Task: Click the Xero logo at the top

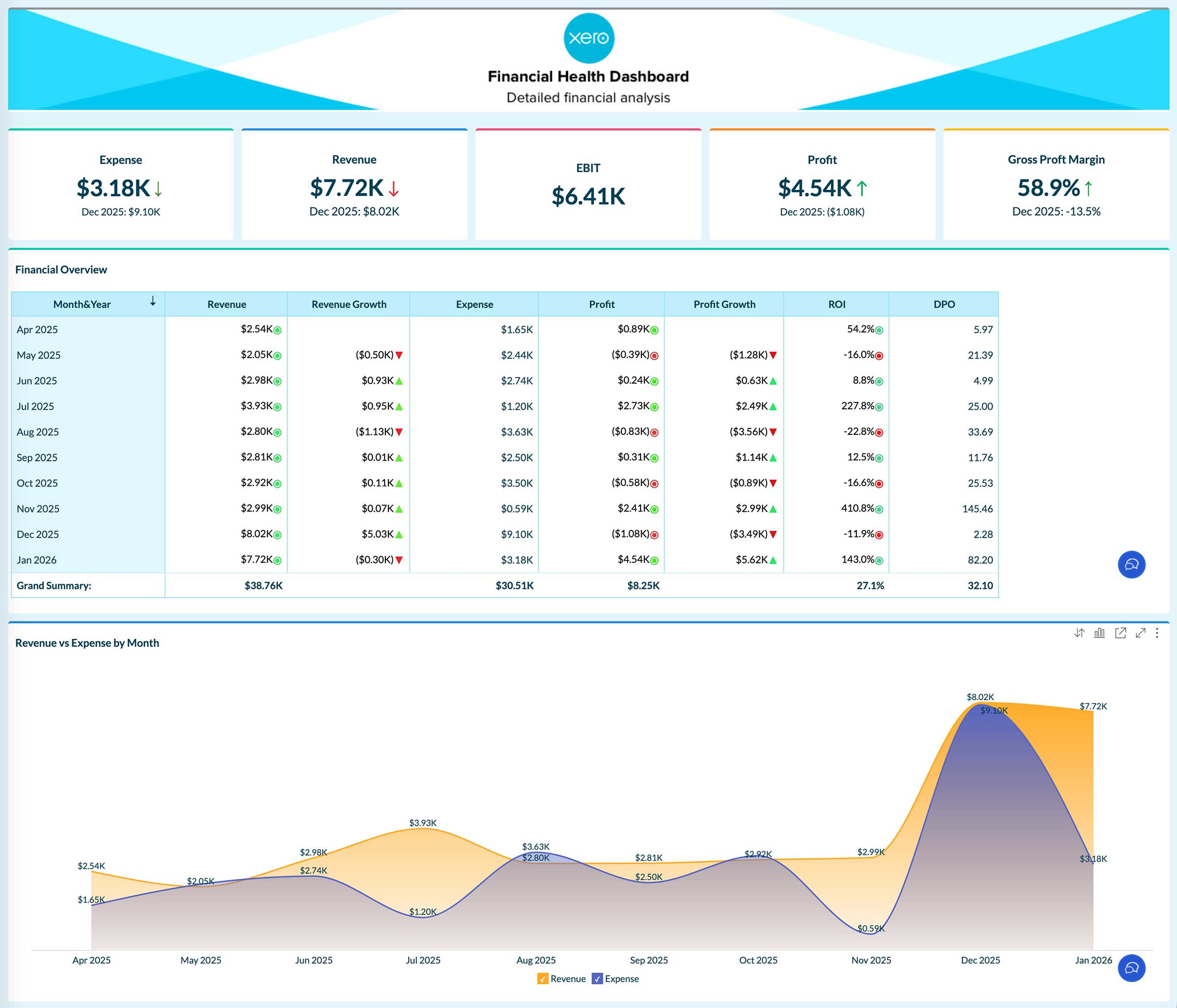Action: click(588, 37)
